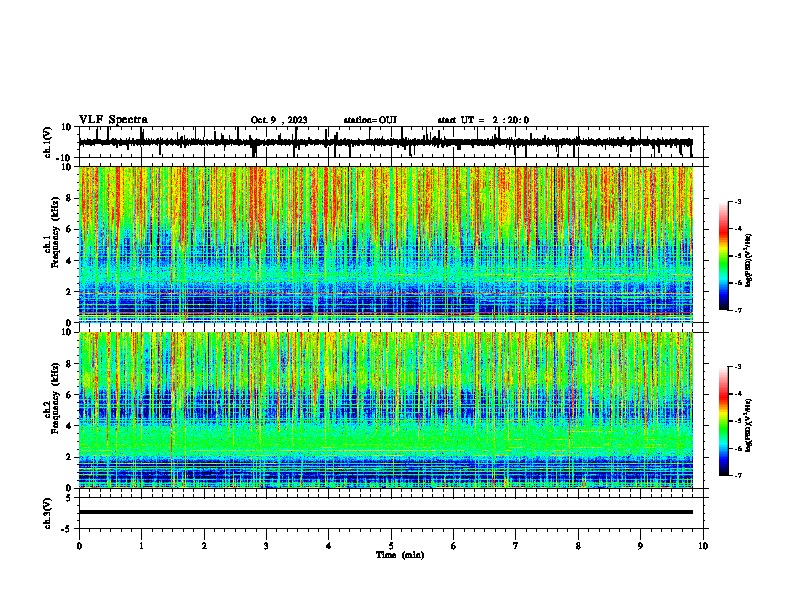Click the log(PSD) label beside ch.1 colorbar
Image resolution: width=792 pixels, height=612 pixels.
(x=749, y=260)
